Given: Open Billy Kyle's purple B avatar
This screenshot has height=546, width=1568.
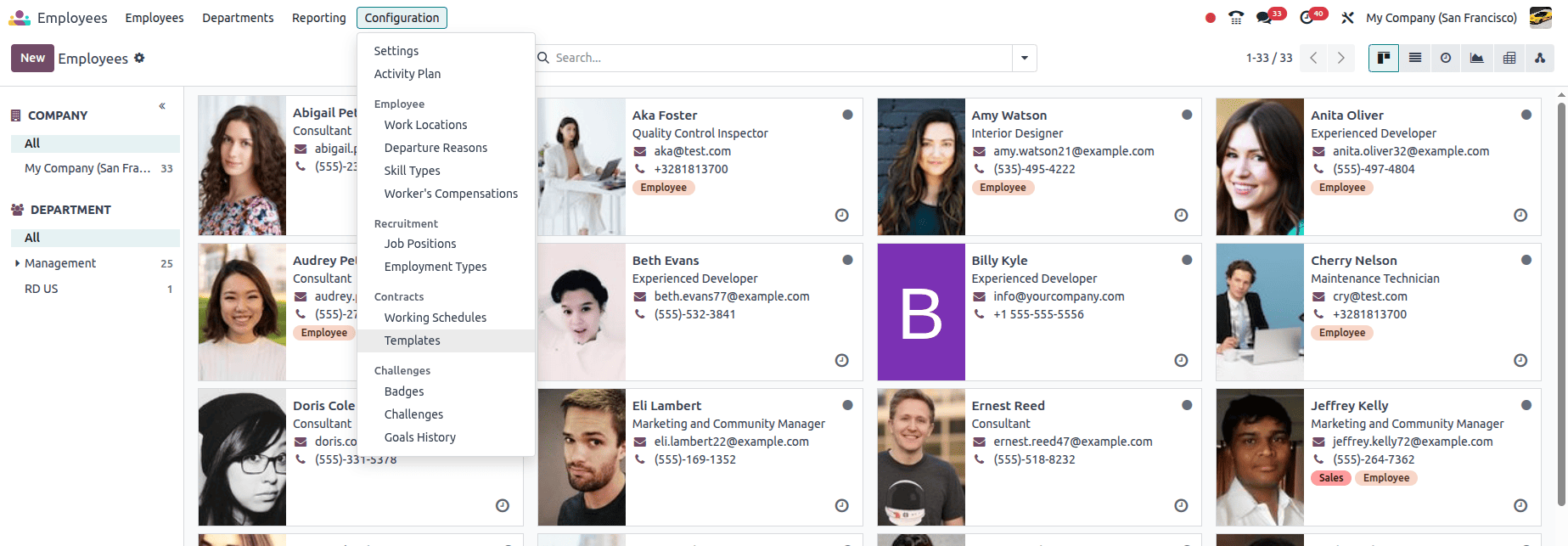Looking at the screenshot, I should [x=921, y=312].
